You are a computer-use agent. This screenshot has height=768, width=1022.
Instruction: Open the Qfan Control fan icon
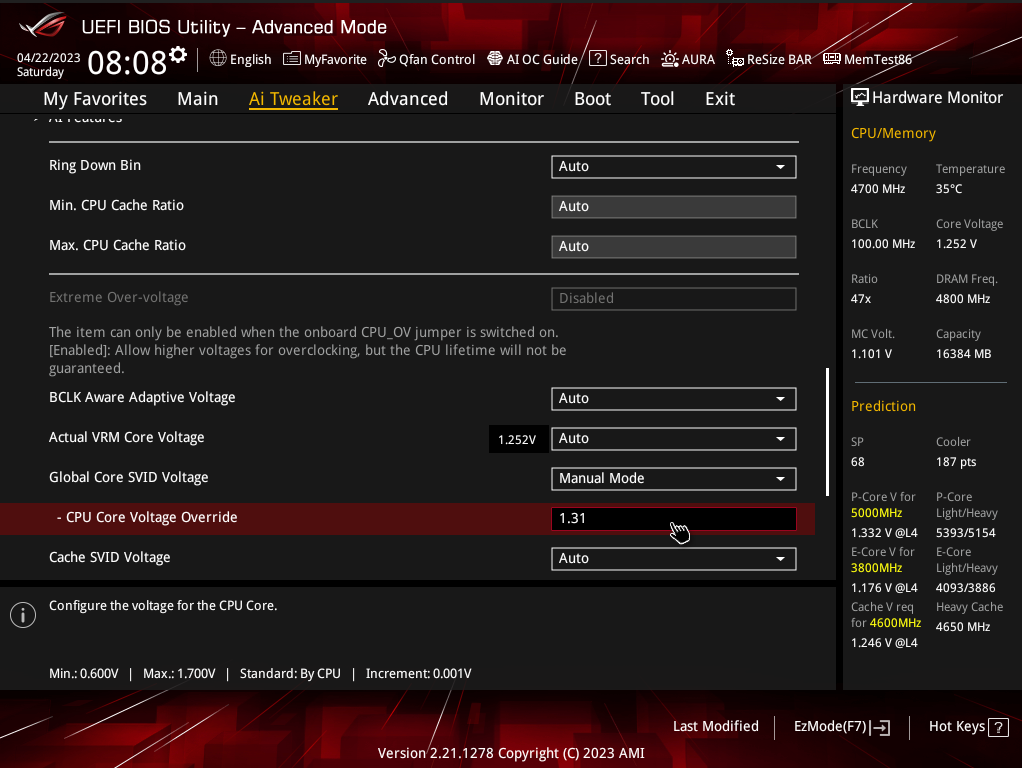click(387, 59)
